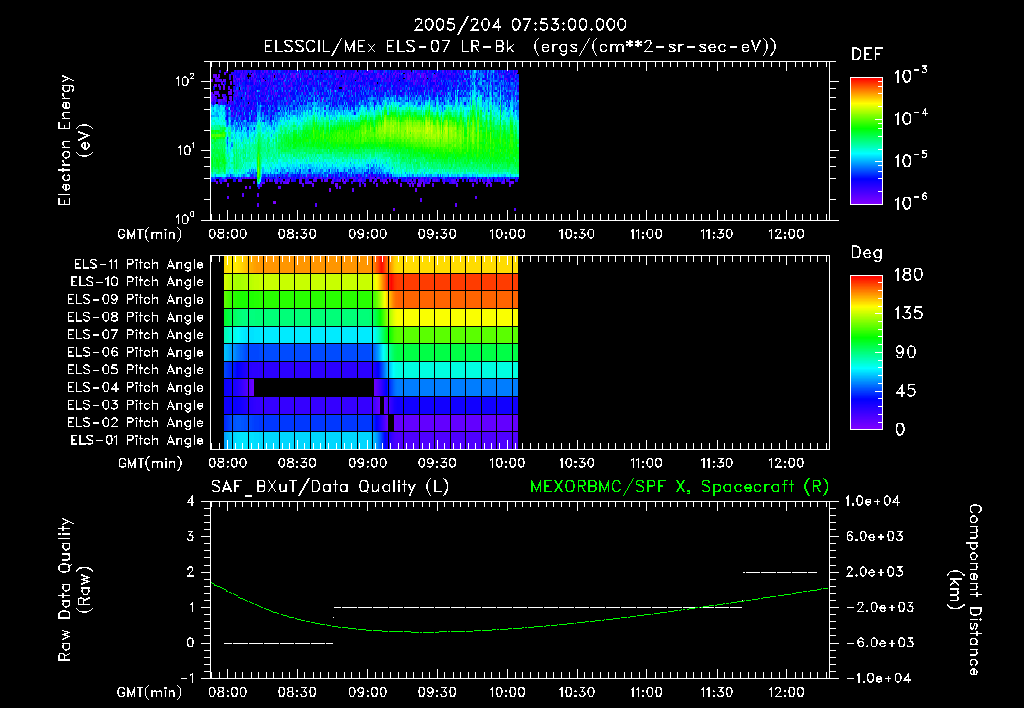Viewport: 1024px width, 708px height.
Task: Click the 10^-3 DEF color bar tick
Action: click(910, 76)
